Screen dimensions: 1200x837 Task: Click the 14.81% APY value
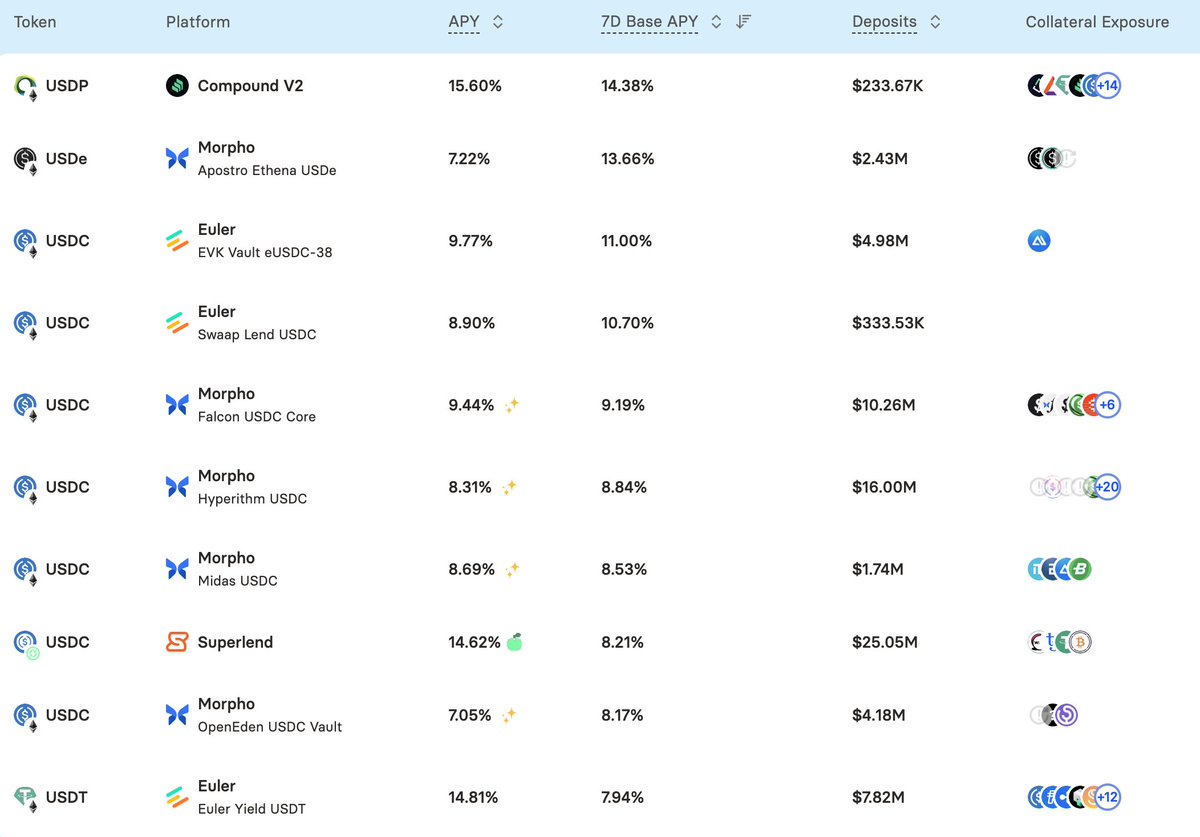(473, 797)
